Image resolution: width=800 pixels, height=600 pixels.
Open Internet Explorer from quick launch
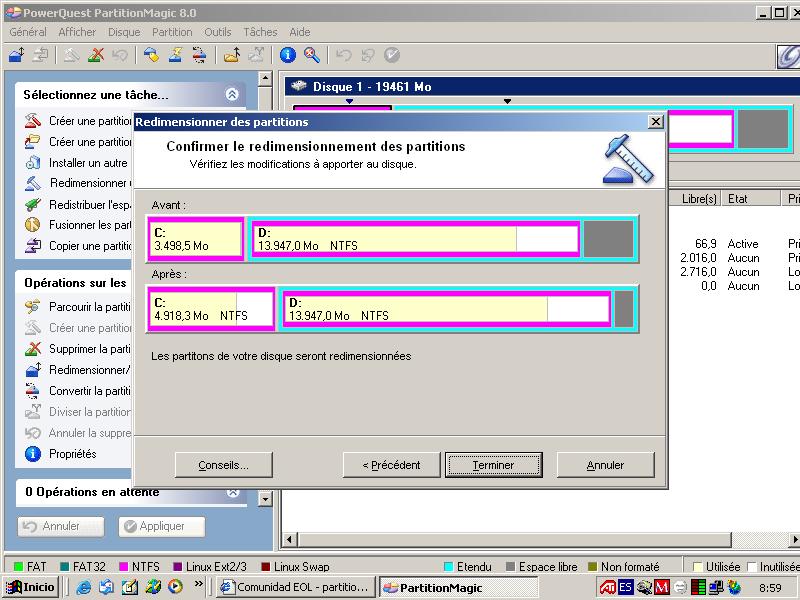83,587
